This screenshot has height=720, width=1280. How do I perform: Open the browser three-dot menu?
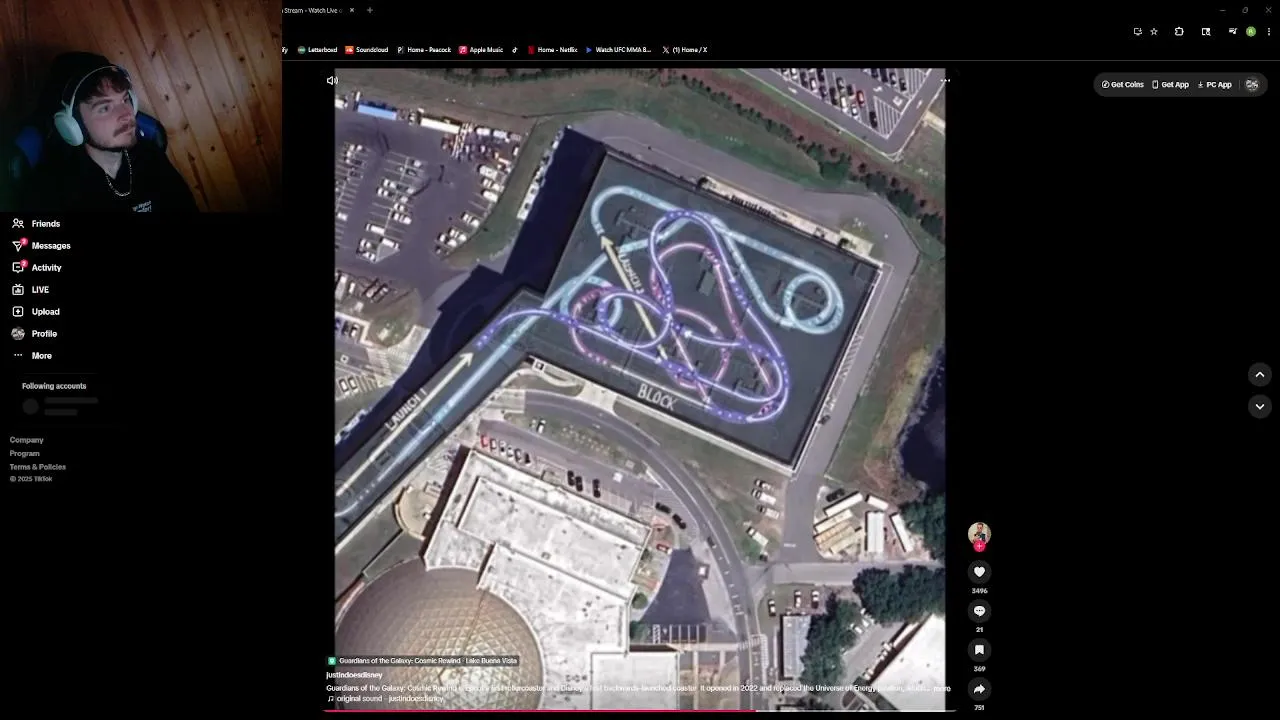click(1267, 31)
